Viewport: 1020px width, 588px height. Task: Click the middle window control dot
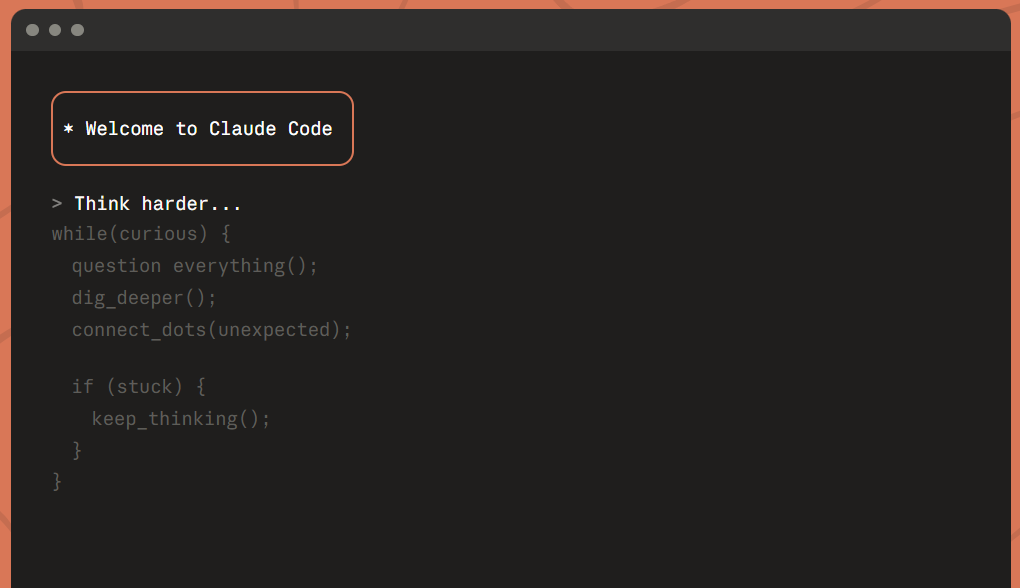coord(55,30)
